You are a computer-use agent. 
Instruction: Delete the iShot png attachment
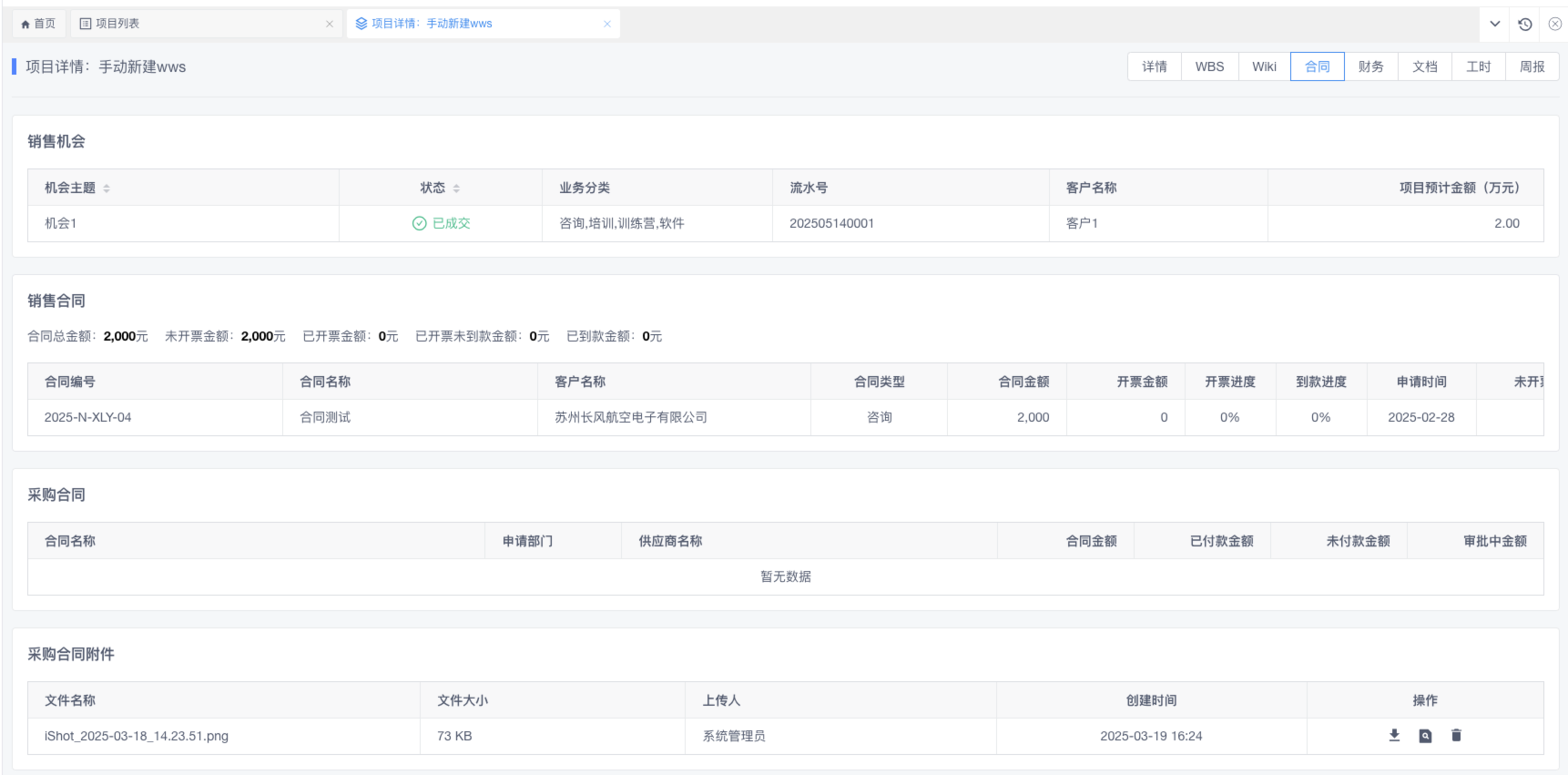pyautogui.click(x=1456, y=735)
